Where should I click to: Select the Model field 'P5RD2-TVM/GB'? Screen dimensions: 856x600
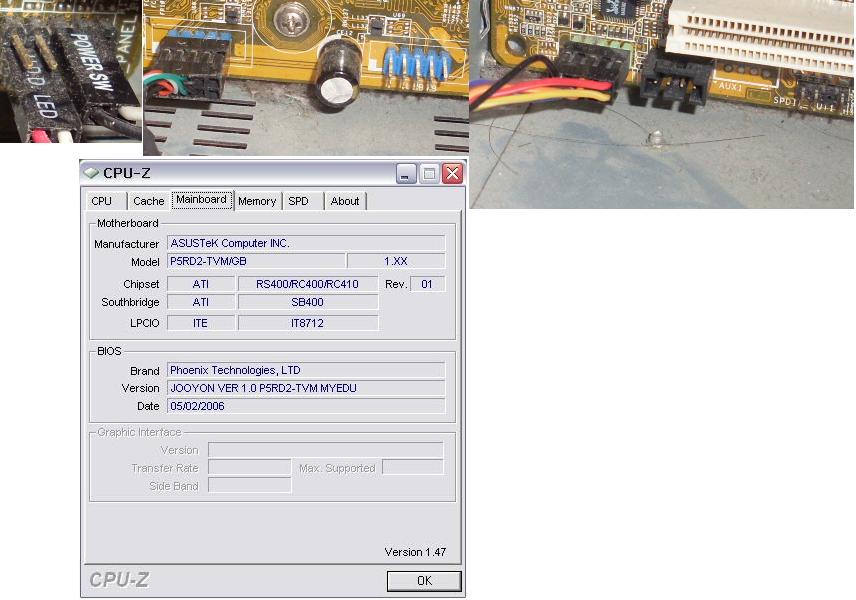click(x=256, y=262)
